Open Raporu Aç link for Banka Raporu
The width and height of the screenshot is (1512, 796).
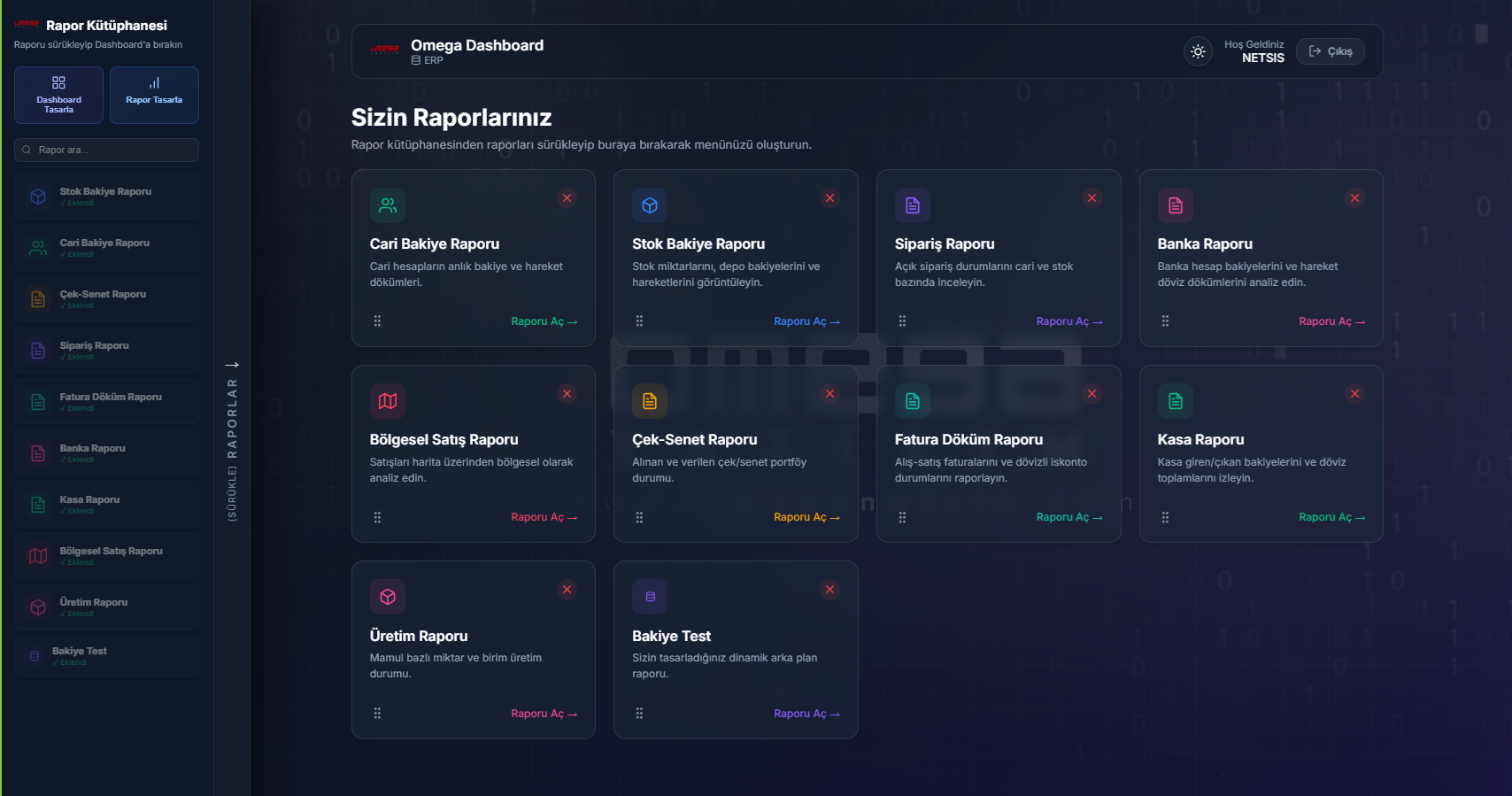1331,321
